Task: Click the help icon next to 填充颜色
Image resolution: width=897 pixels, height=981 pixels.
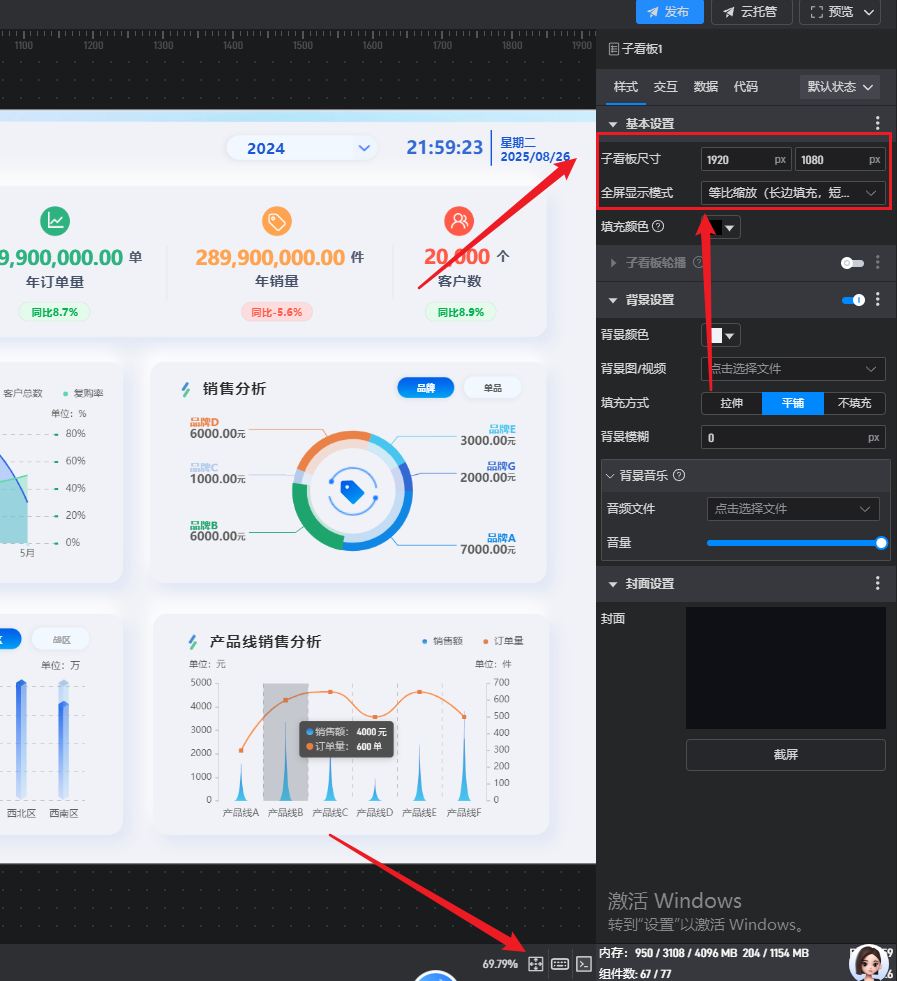Action: pyautogui.click(x=658, y=227)
